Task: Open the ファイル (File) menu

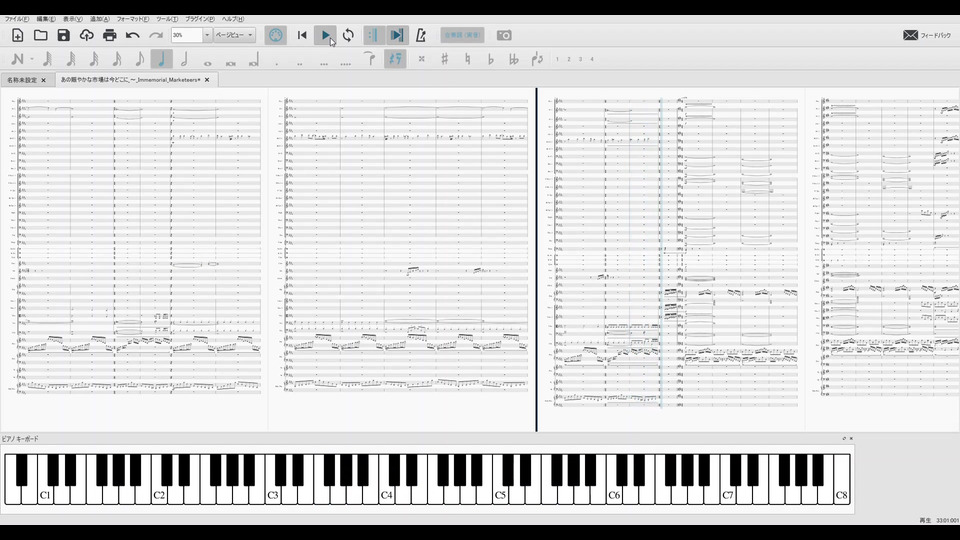Action: 17,19
